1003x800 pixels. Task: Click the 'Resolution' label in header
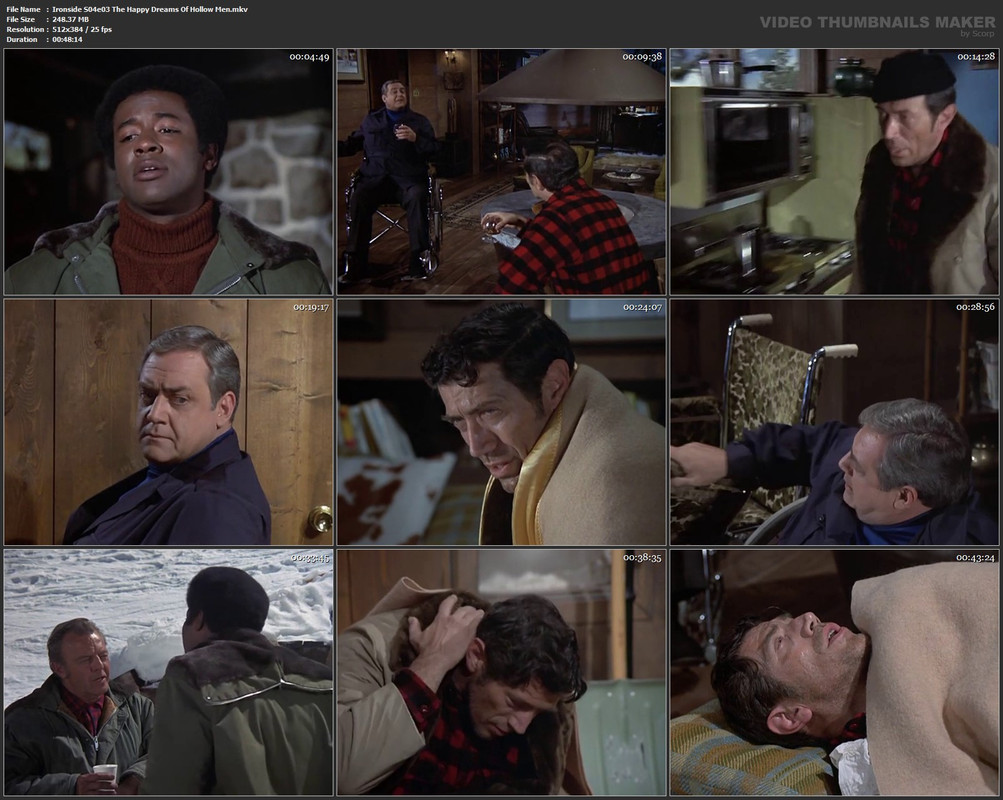25,29
